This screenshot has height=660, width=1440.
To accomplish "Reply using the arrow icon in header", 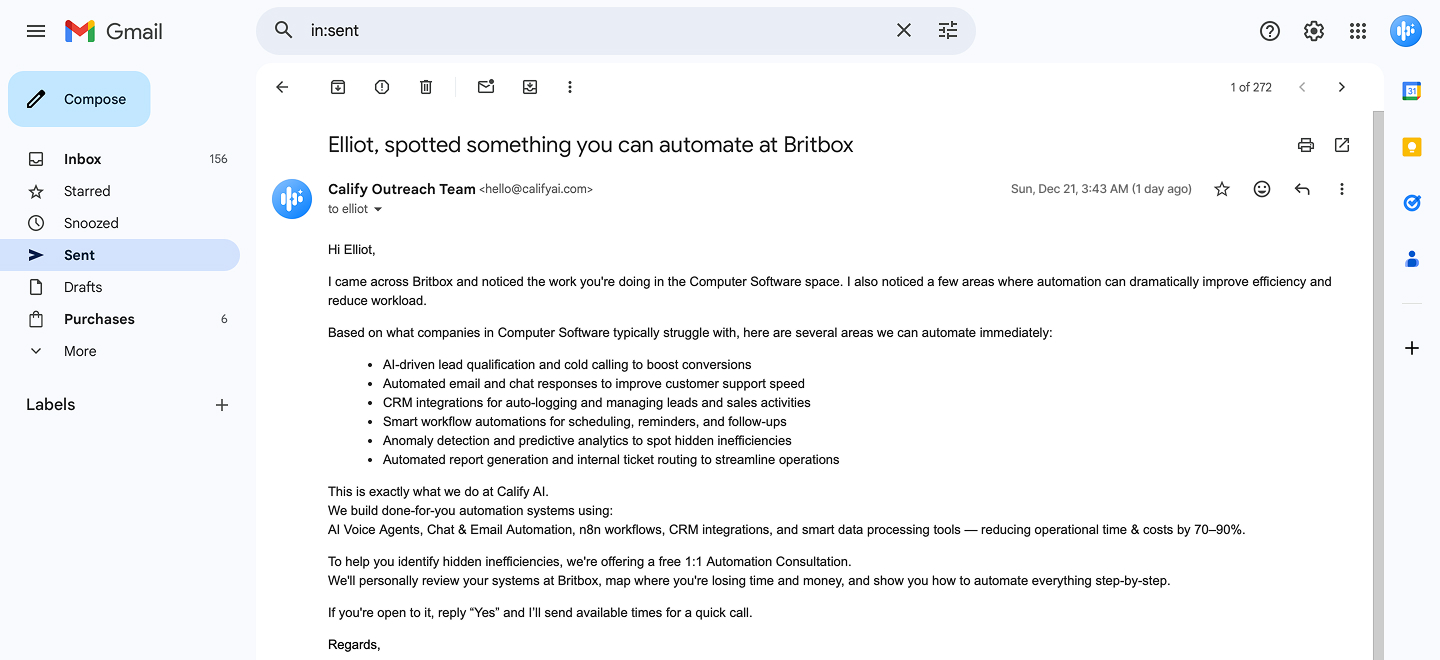I will coord(1302,189).
